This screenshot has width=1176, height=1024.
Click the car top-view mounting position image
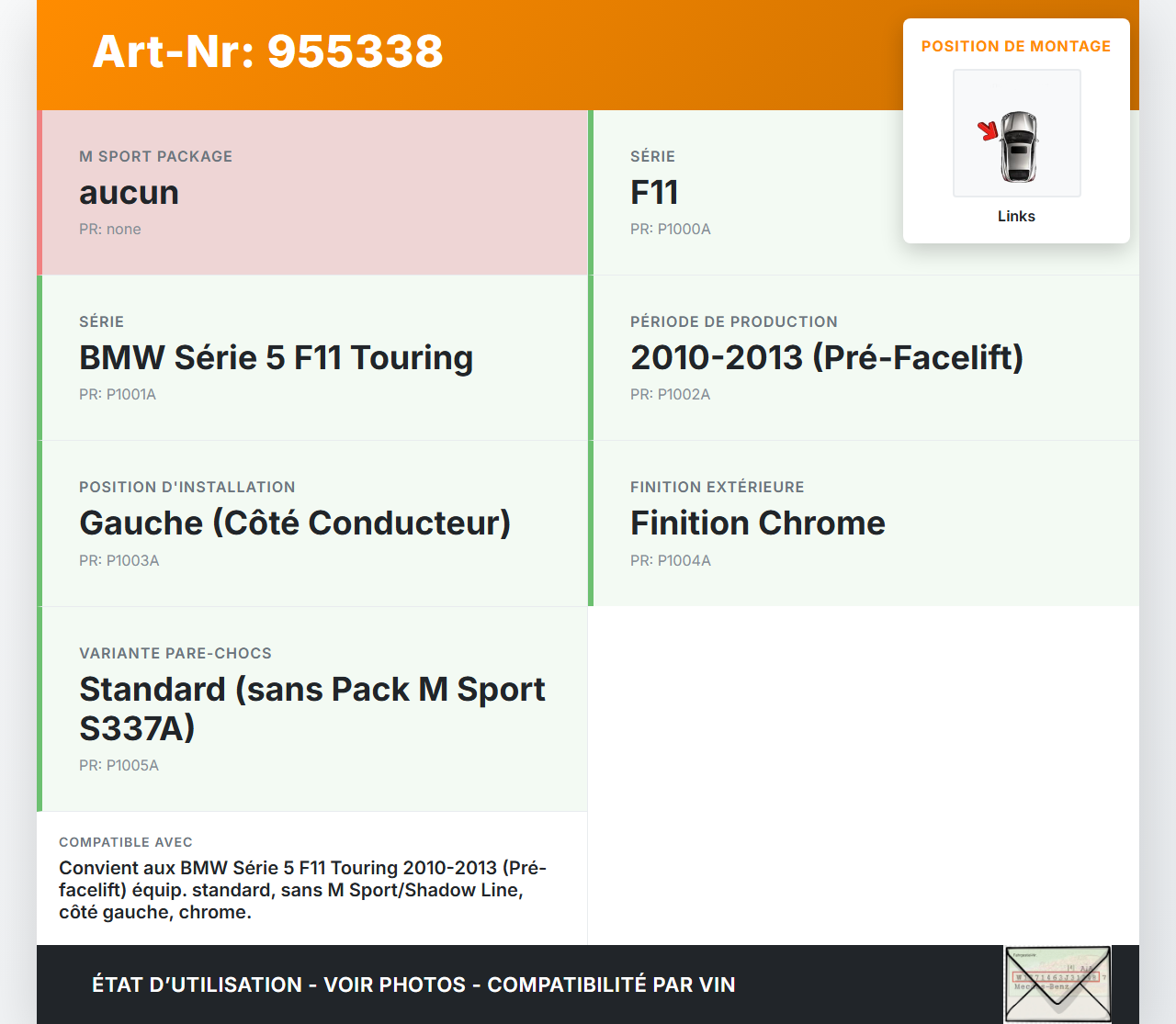[1017, 134]
